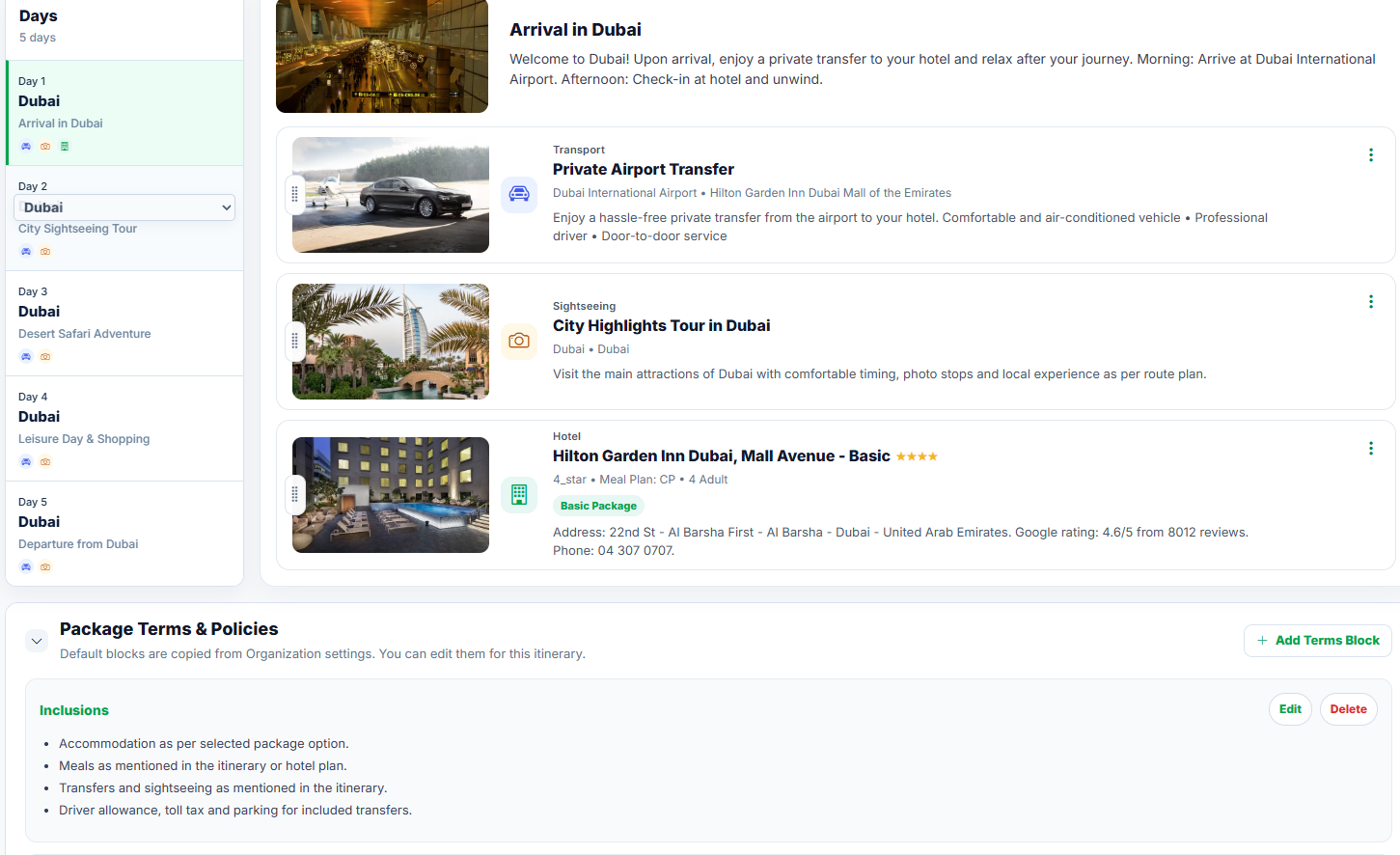Click Add Terms Block button
The width and height of the screenshot is (1400, 855).
point(1317,641)
